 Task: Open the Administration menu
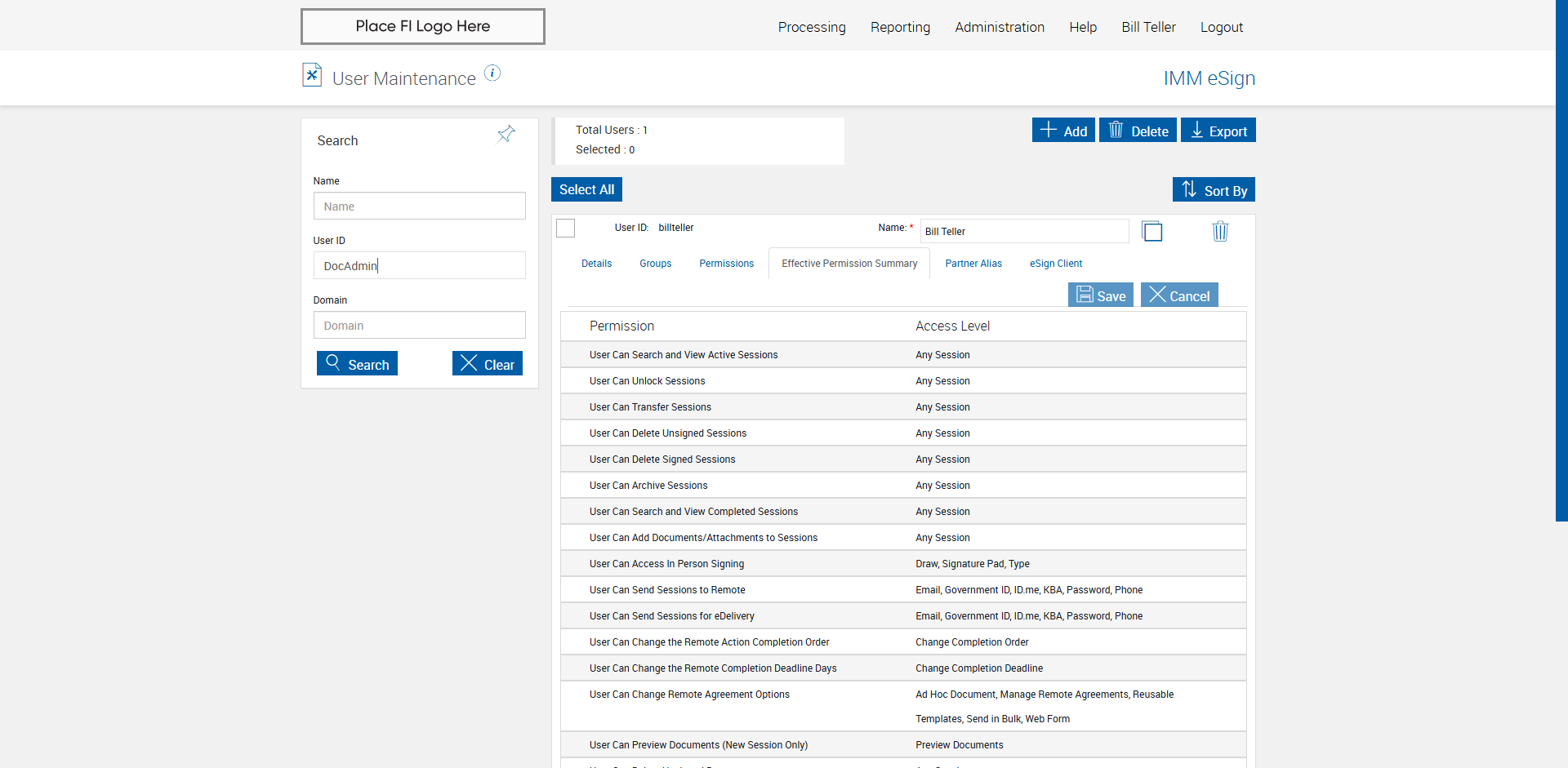coord(1000,27)
